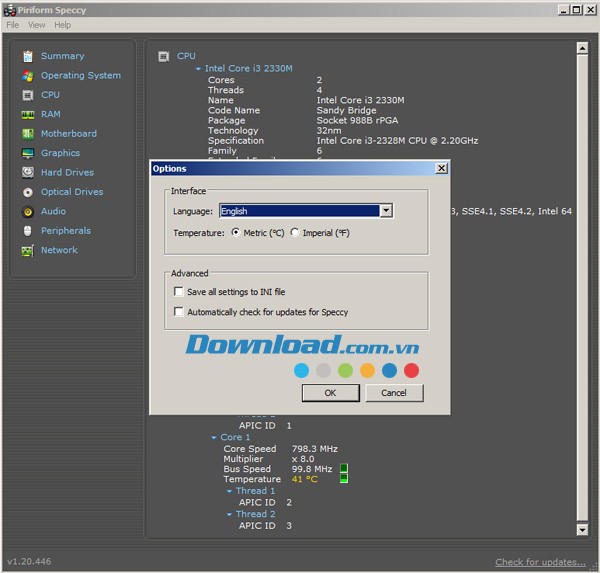The image size is (600, 573).
Task: Choose Imperial (°F) temperature option
Action: pyautogui.click(x=295, y=233)
